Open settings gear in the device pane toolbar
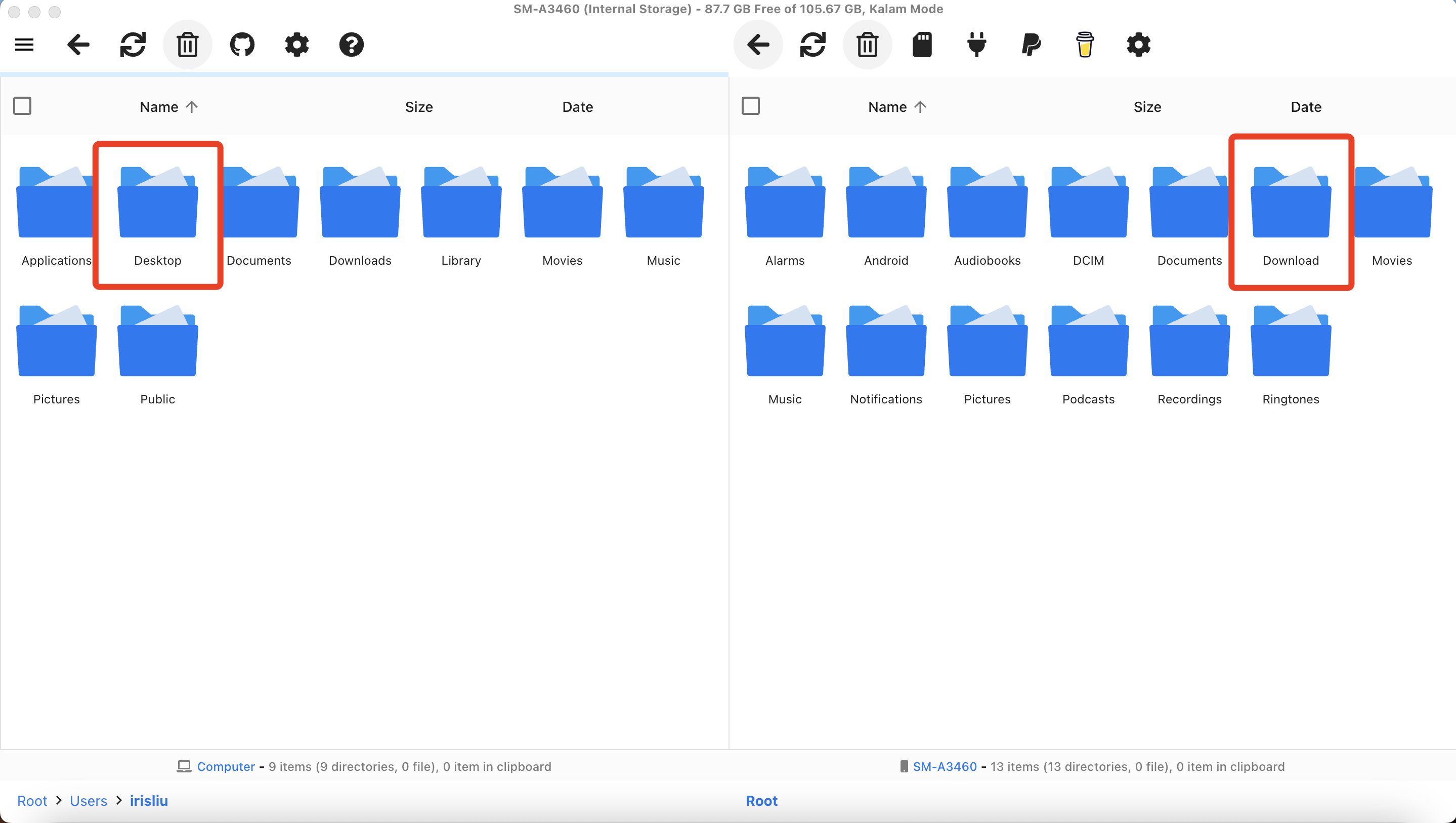Viewport: 1456px width, 823px height. [x=1138, y=45]
